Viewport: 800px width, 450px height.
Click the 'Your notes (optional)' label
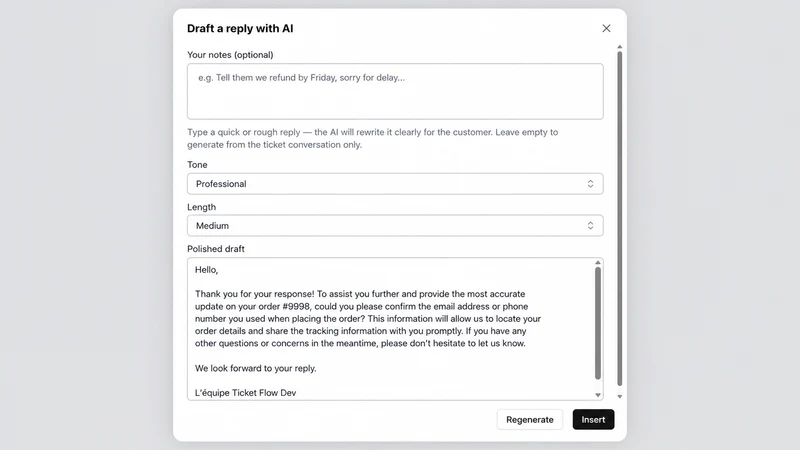(230, 55)
